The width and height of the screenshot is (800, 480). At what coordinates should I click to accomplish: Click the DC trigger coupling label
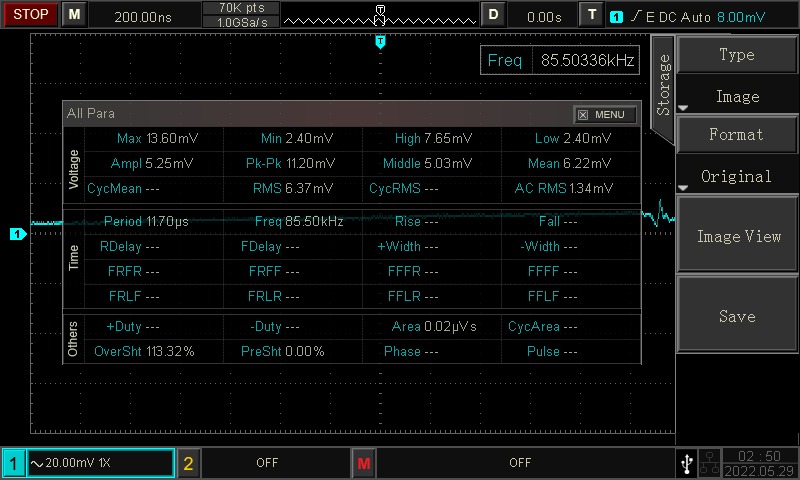pos(667,17)
